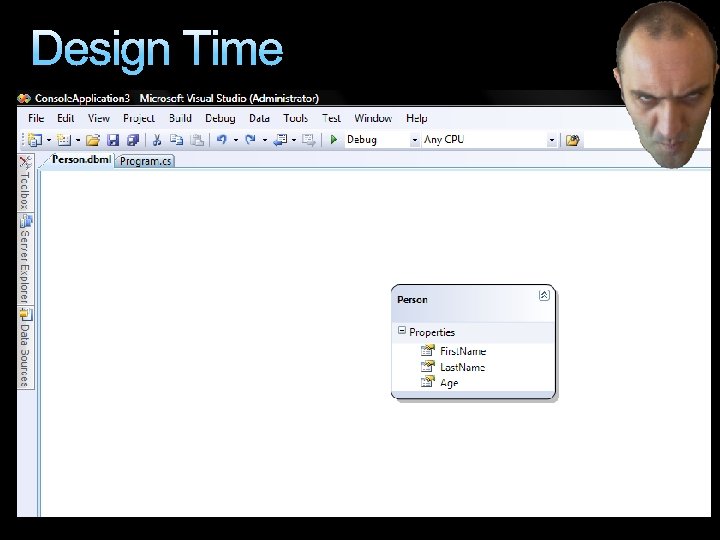This screenshot has width=720, height=540.
Task: Click the LastName property icon
Action: coord(428,366)
